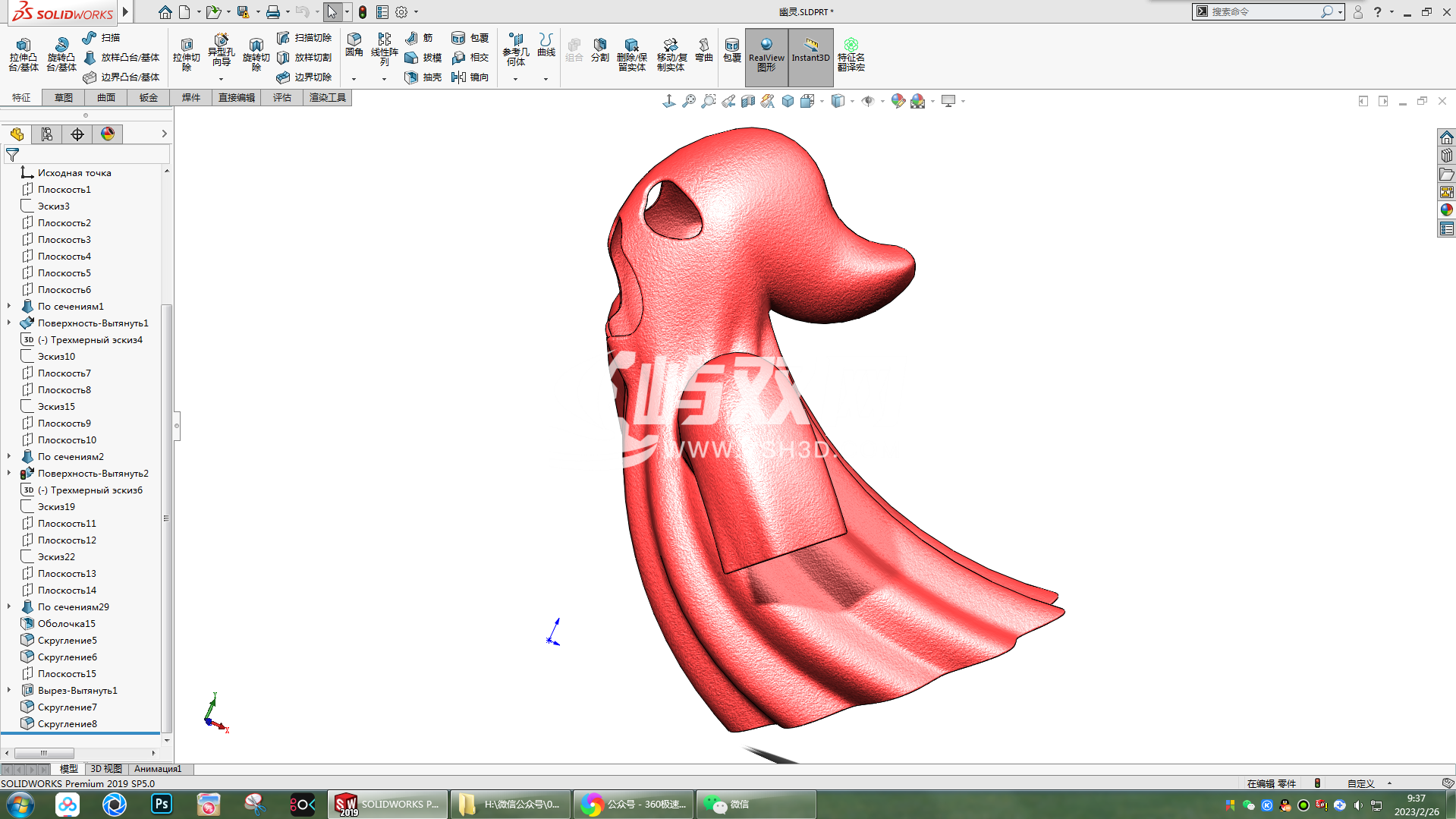Open the 异型孔向导 hole wizard

pyautogui.click(x=221, y=50)
